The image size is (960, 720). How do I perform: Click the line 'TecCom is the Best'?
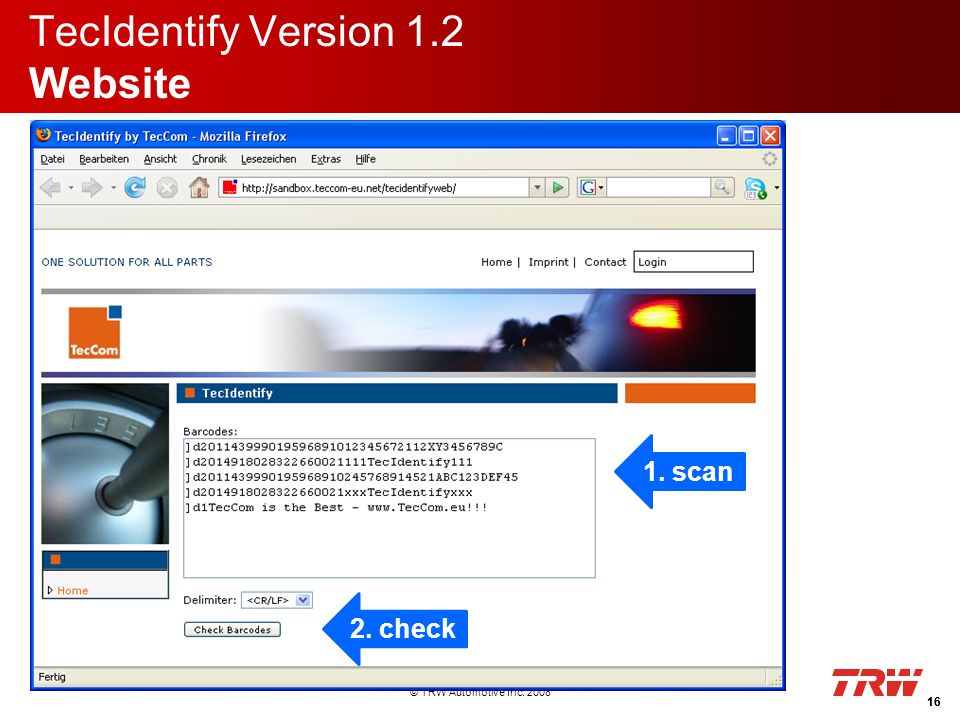pos(336,508)
